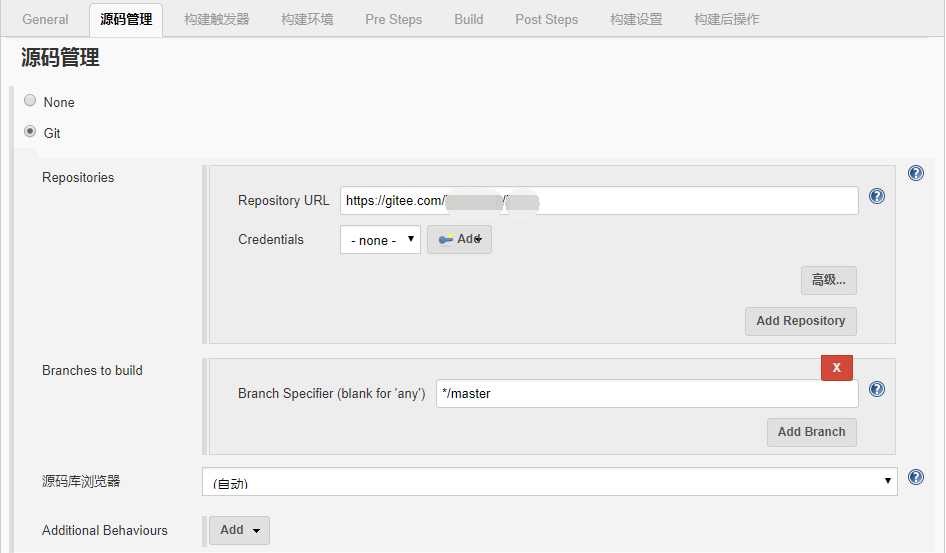Open help for the Repository URL field
946x553 pixels.
pyautogui.click(x=877, y=196)
